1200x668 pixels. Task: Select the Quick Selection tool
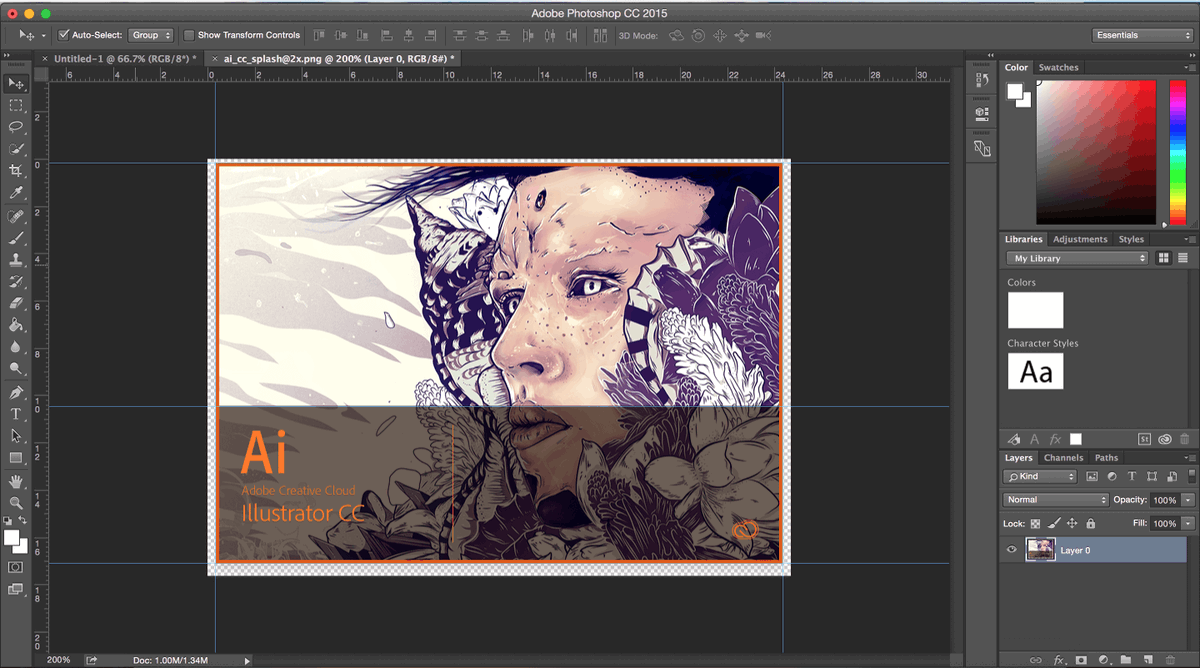point(16,150)
